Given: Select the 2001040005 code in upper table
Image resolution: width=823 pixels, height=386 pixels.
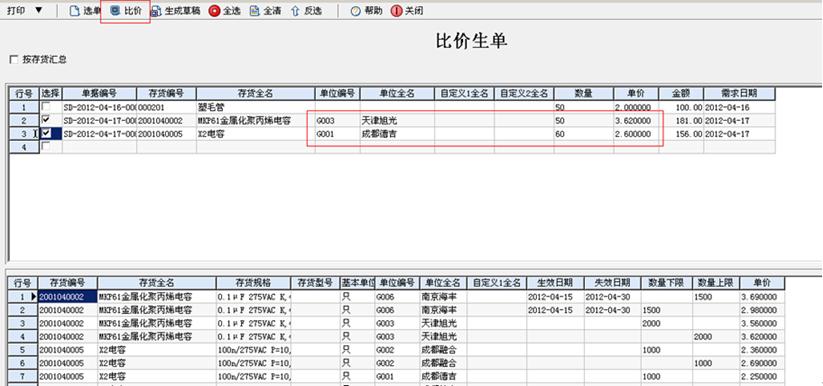Looking at the screenshot, I should tap(166, 134).
